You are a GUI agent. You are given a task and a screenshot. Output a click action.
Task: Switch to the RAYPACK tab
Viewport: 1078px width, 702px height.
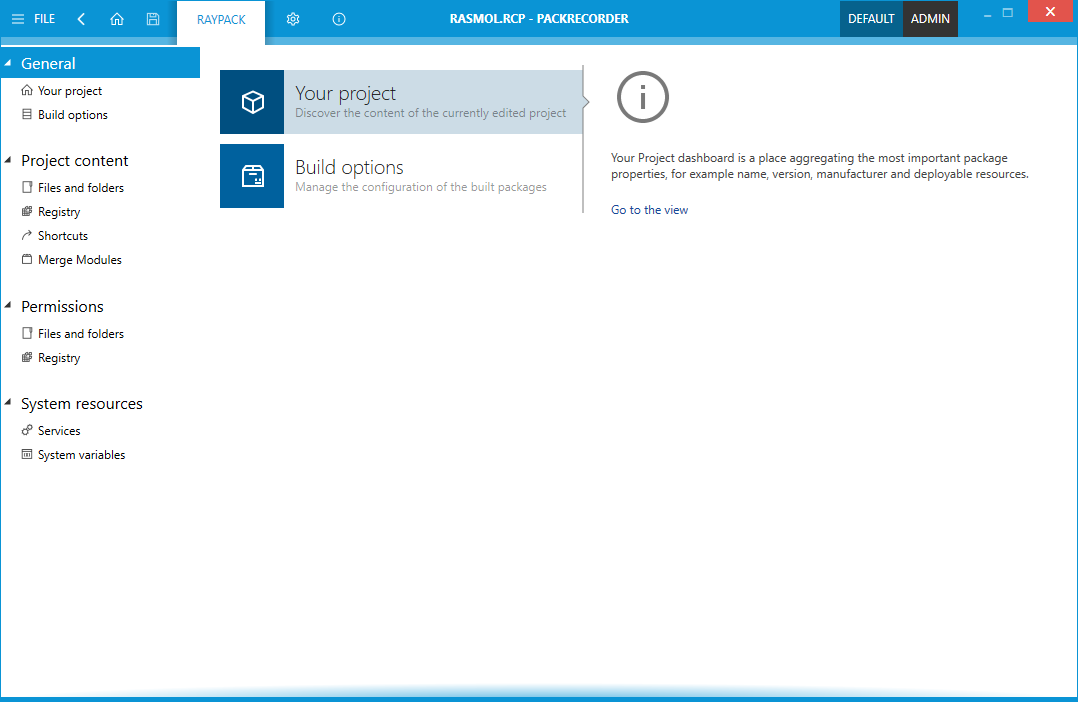click(x=221, y=20)
